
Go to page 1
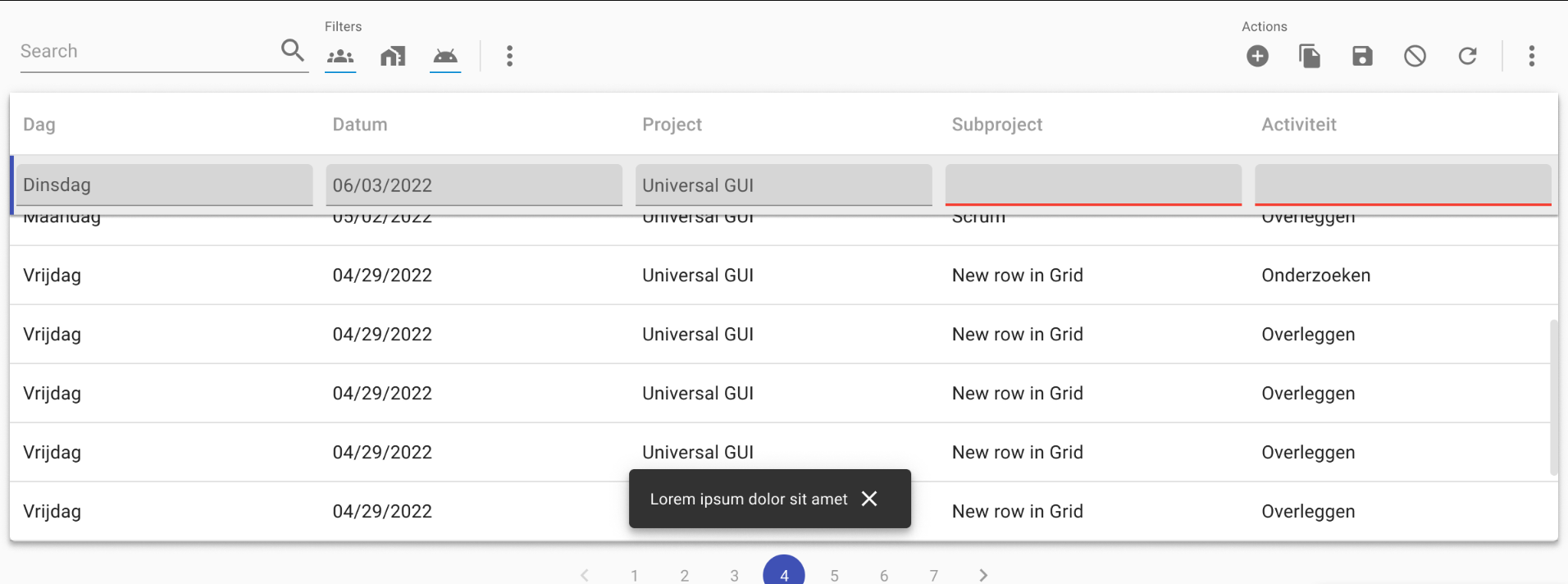click(x=635, y=575)
